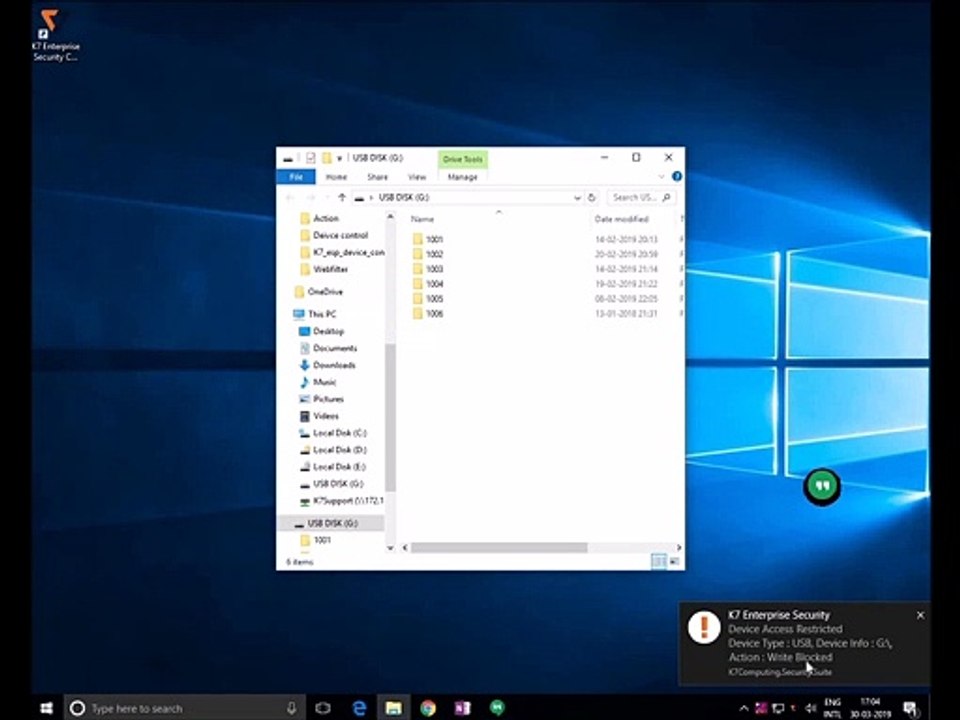
Task: Click the file list horizontal scrollbar
Action: 499,547
